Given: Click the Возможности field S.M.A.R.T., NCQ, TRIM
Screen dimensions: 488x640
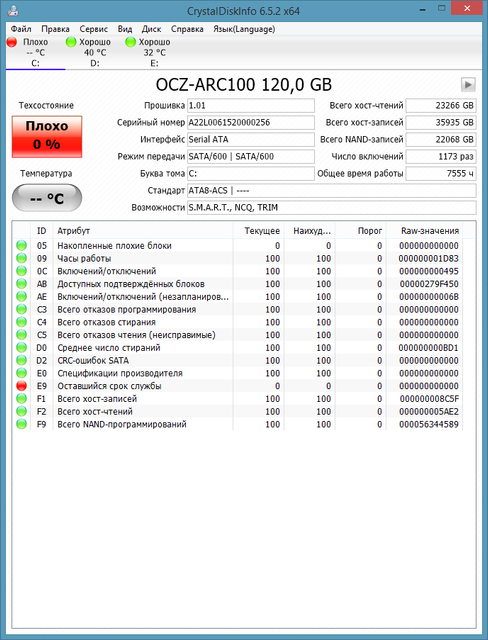Looking at the screenshot, I should (x=332, y=207).
